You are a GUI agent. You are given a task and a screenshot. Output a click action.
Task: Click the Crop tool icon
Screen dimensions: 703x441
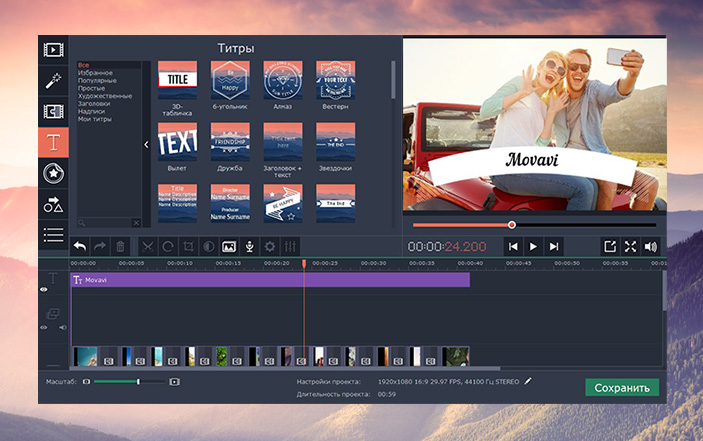pyautogui.click(x=189, y=246)
